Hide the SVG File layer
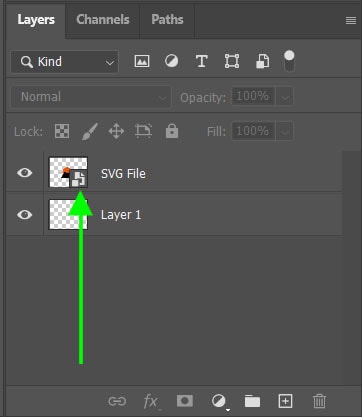The width and height of the screenshot is (362, 417). (25, 173)
